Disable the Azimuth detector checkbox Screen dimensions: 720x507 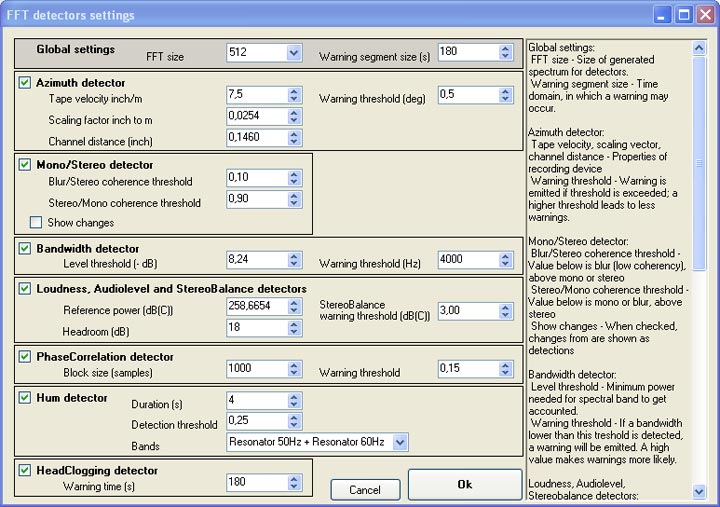click(25, 82)
